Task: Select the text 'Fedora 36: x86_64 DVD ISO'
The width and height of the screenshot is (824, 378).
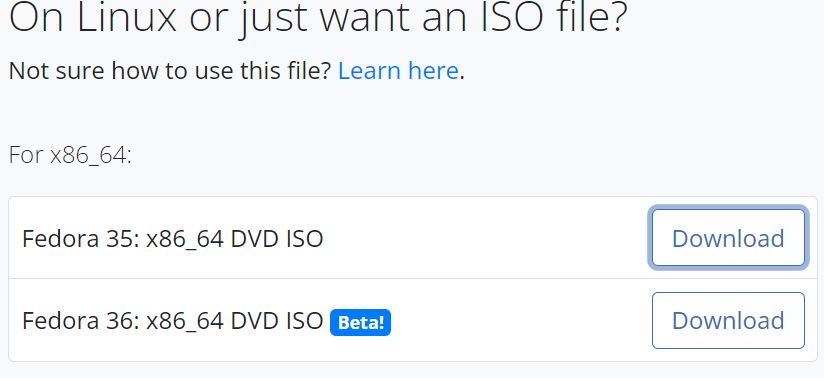Action: (172, 321)
